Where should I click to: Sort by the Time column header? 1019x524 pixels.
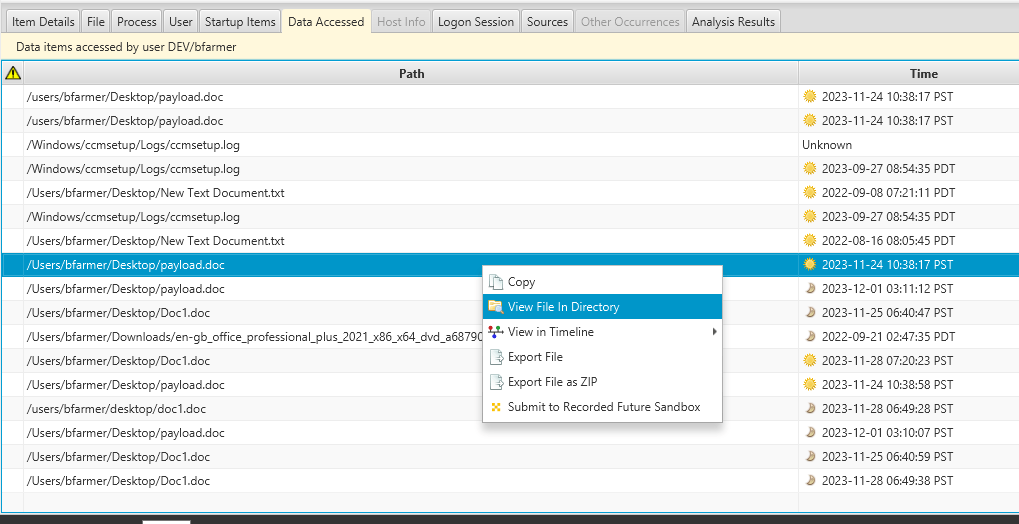point(923,73)
